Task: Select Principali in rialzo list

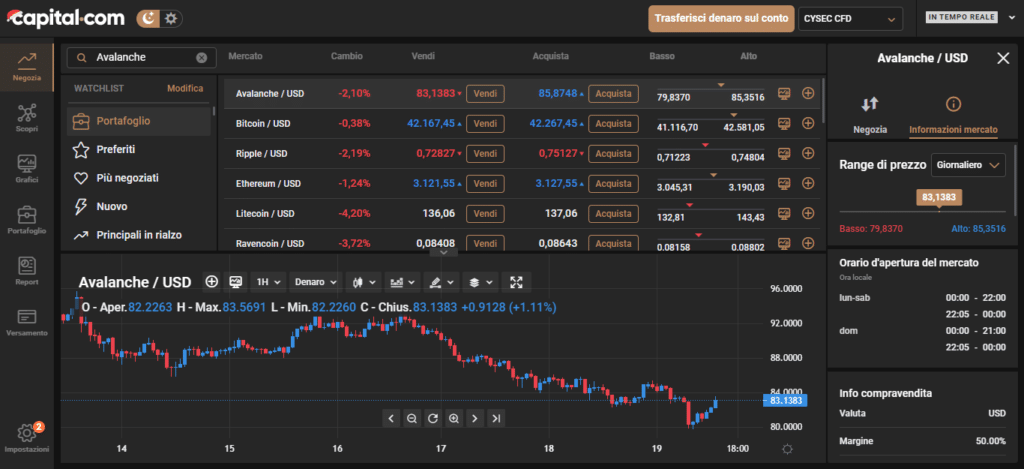Action: (x=139, y=234)
